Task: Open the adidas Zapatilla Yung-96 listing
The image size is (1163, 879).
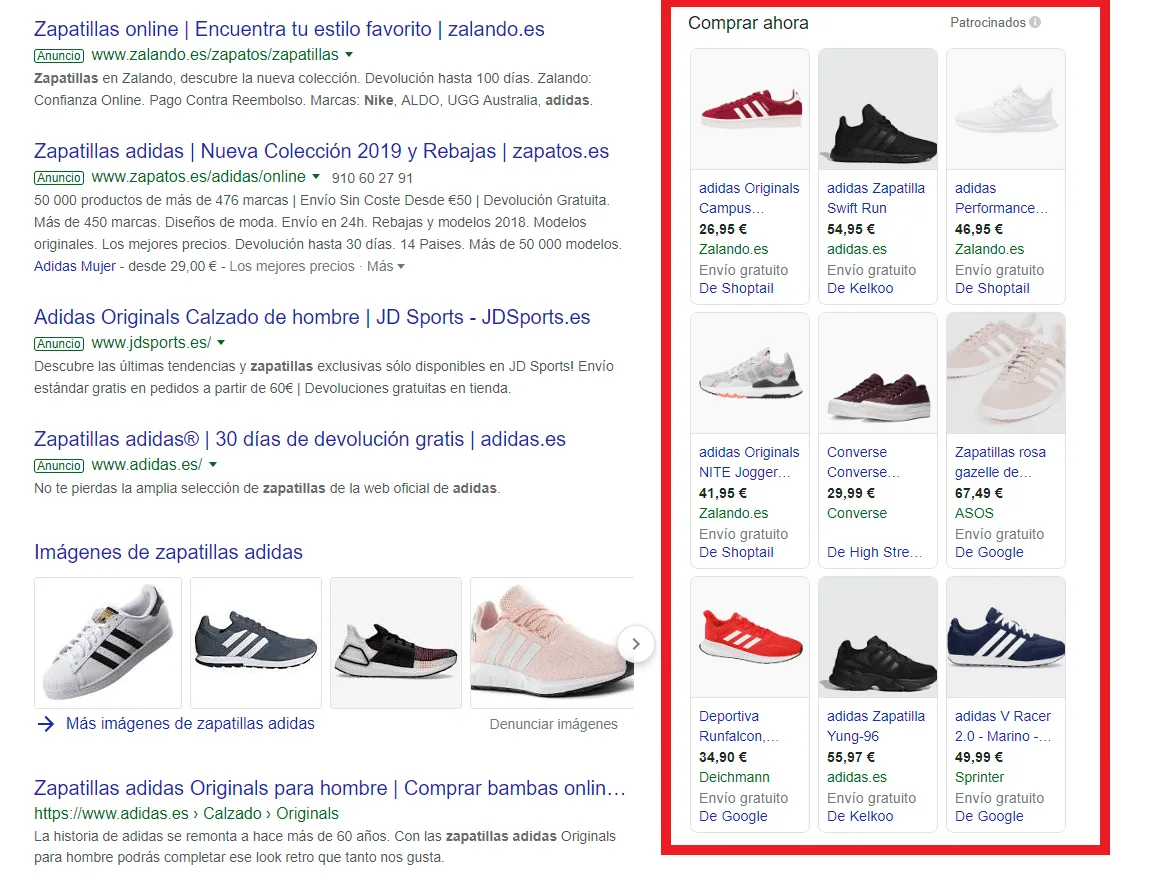Action: coord(876,726)
